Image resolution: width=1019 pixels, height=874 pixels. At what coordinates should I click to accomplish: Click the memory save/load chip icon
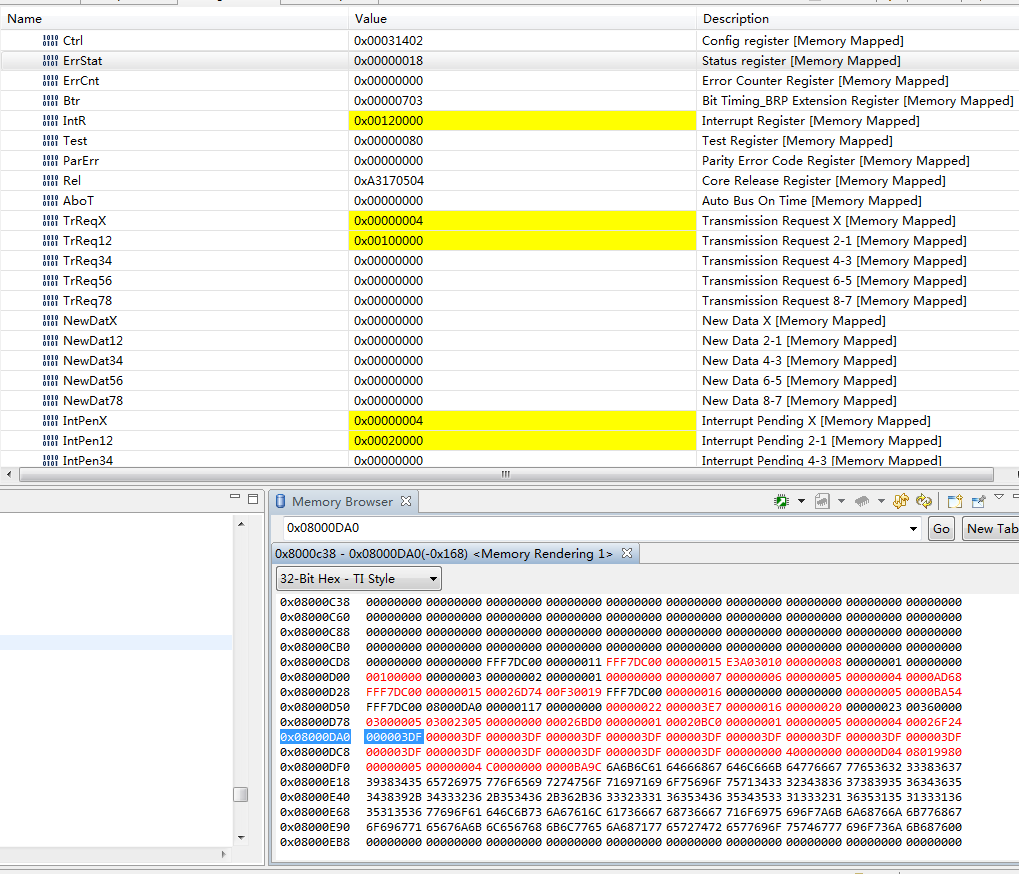[782, 501]
